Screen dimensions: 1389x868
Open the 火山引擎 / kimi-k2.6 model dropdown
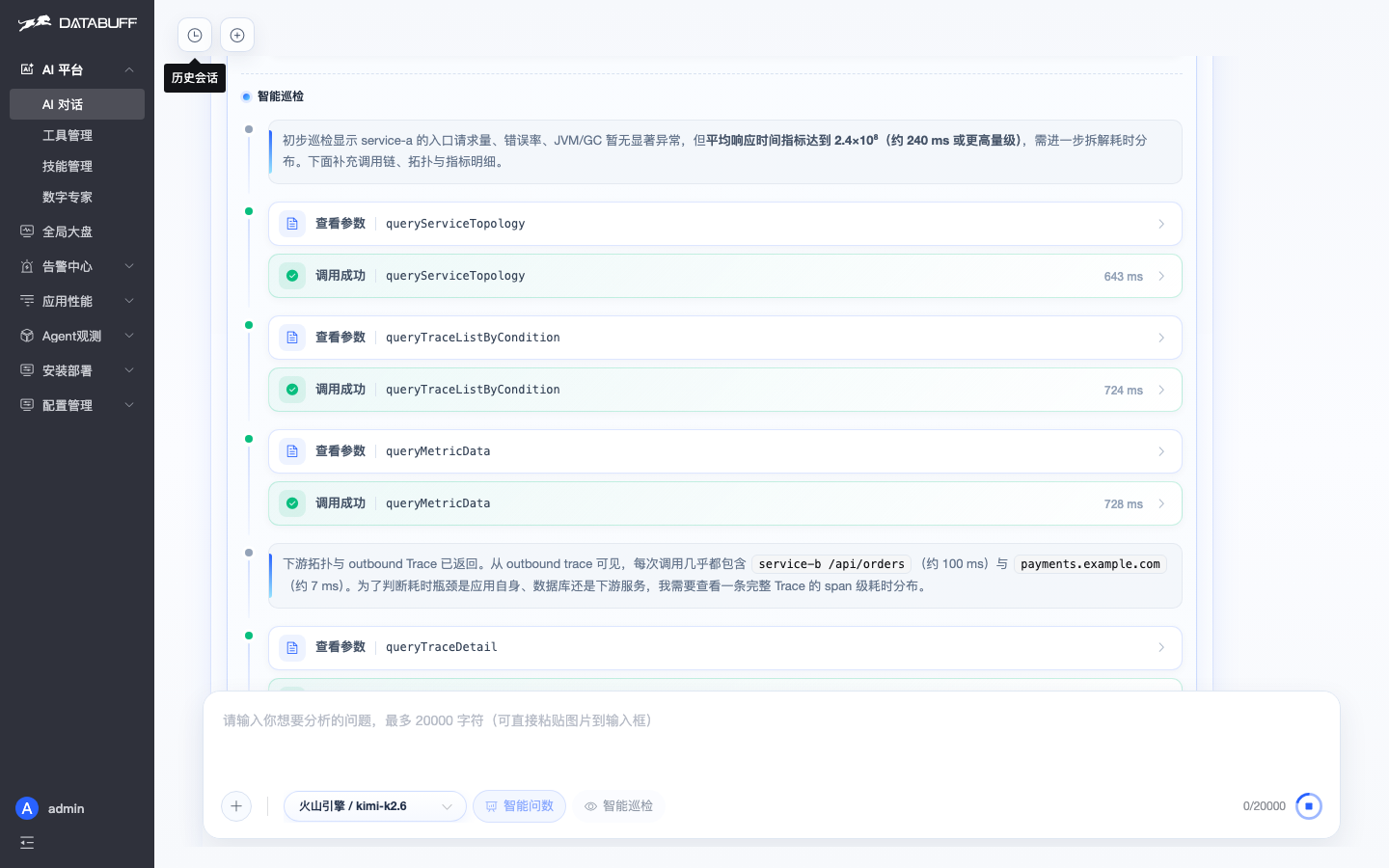click(375, 806)
